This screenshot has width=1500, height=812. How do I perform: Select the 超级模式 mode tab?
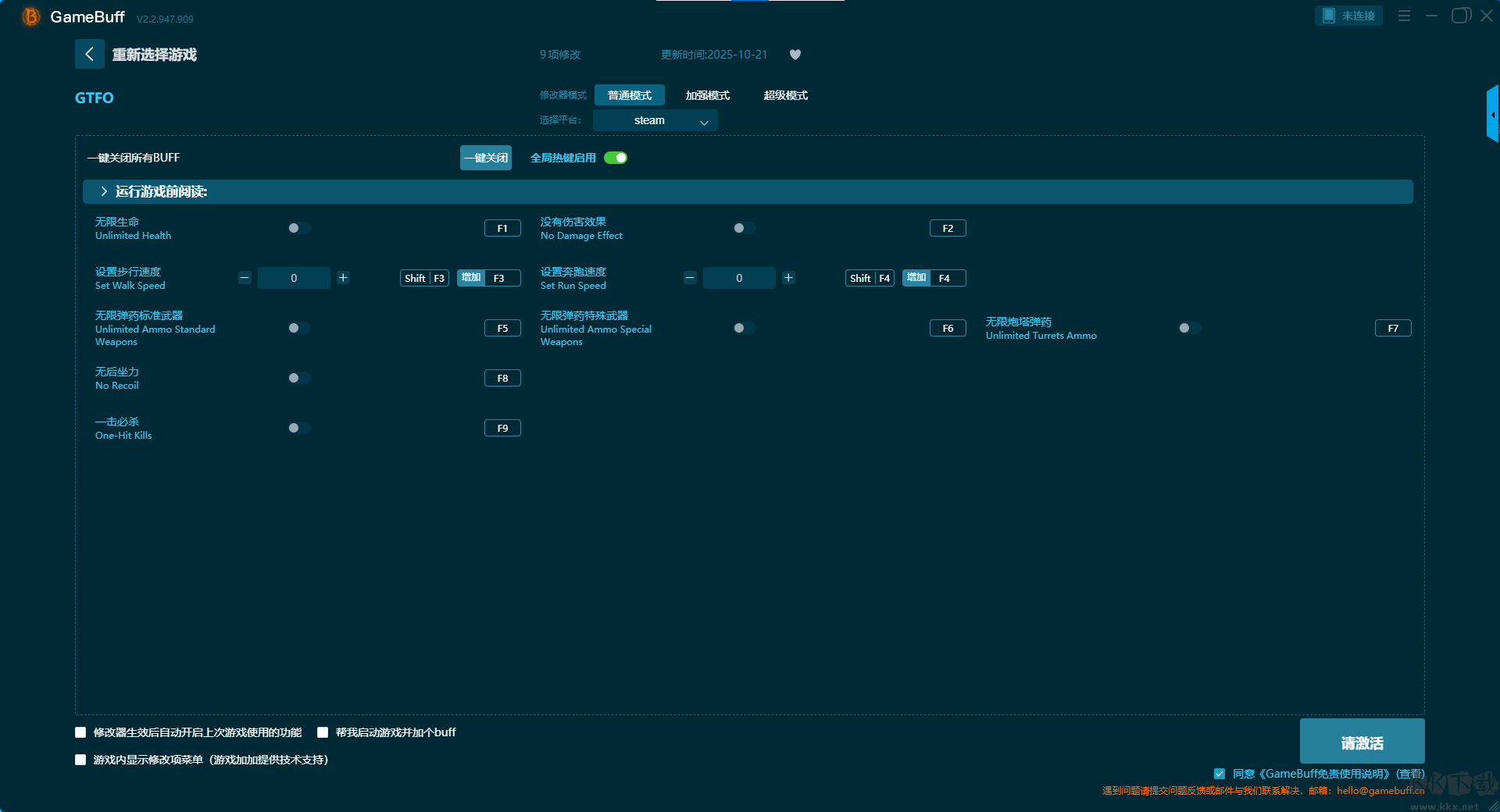point(785,95)
